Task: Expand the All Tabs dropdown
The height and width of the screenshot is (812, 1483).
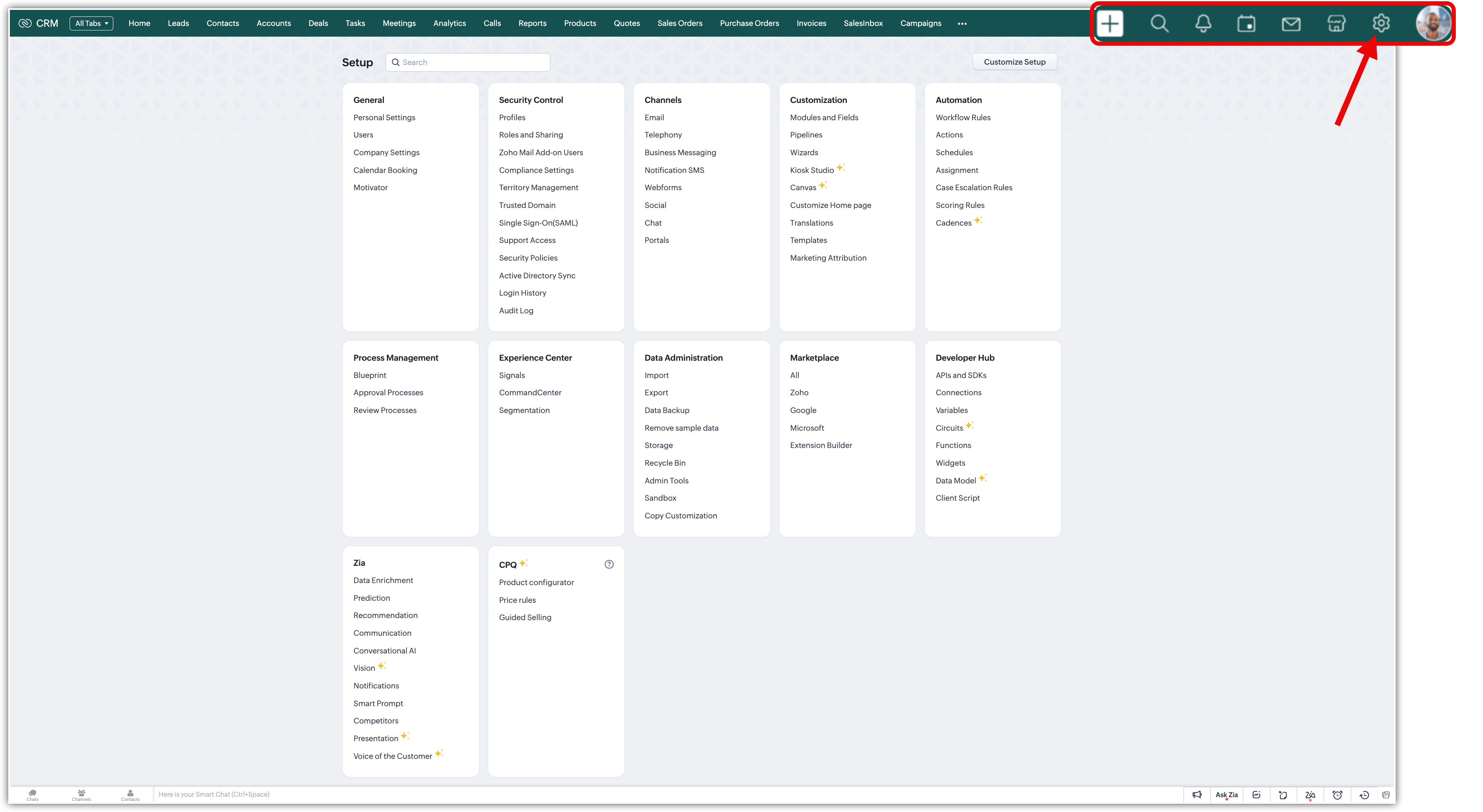Action: pos(91,23)
